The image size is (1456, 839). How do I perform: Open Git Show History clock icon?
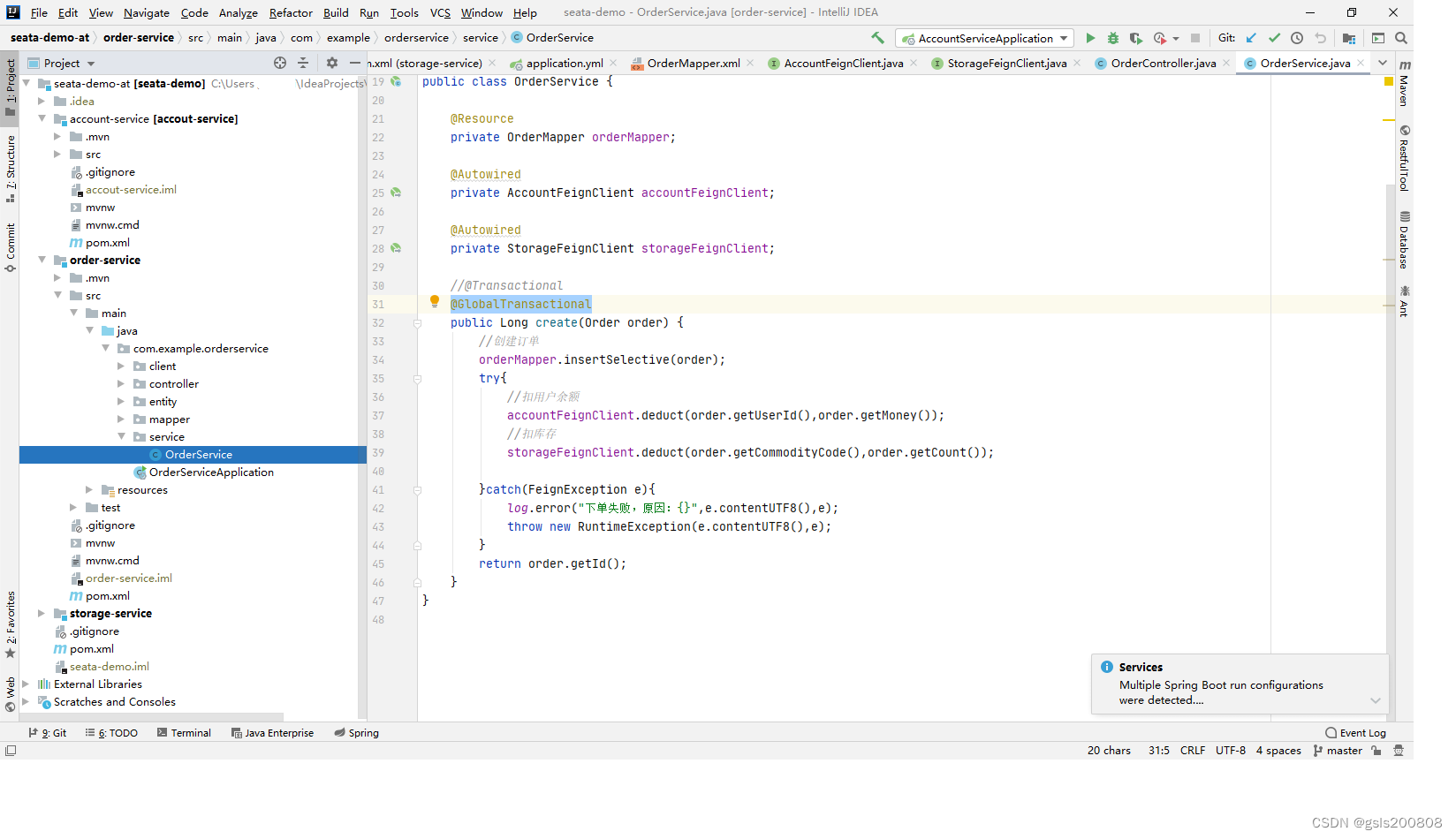pyautogui.click(x=1297, y=38)
